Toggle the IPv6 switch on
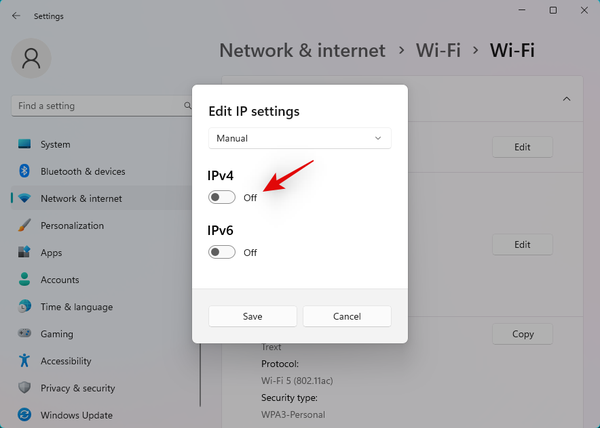This screenshot has width=600, height=428. [x=222, y=252]
